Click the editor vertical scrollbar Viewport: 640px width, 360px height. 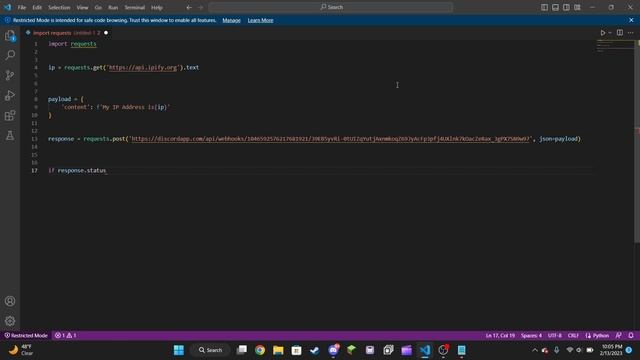pos(637,141)
